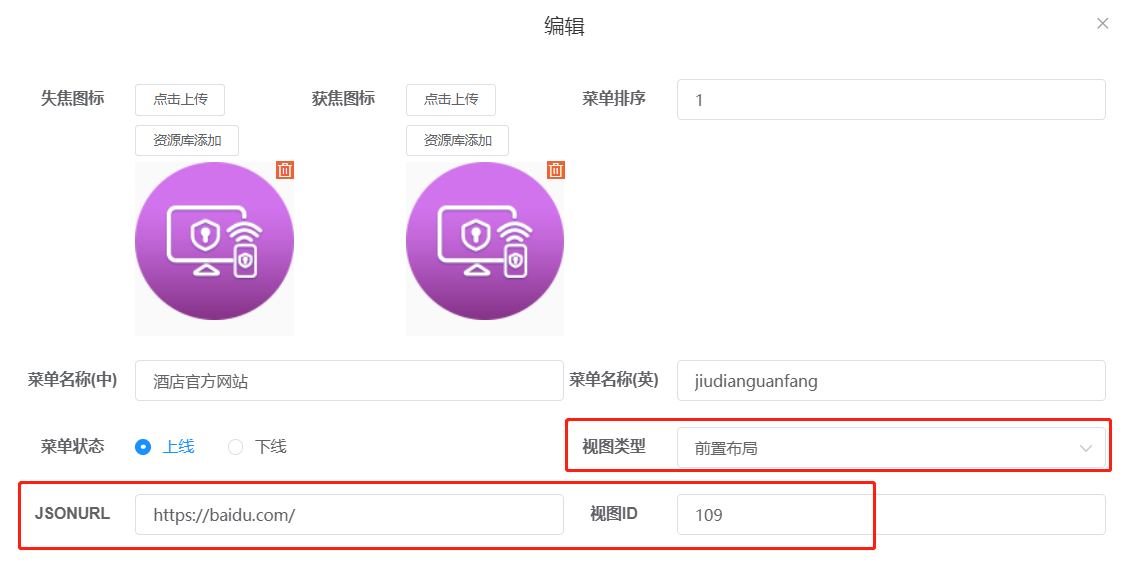Click the 菜单名称(英) text field

890,381
